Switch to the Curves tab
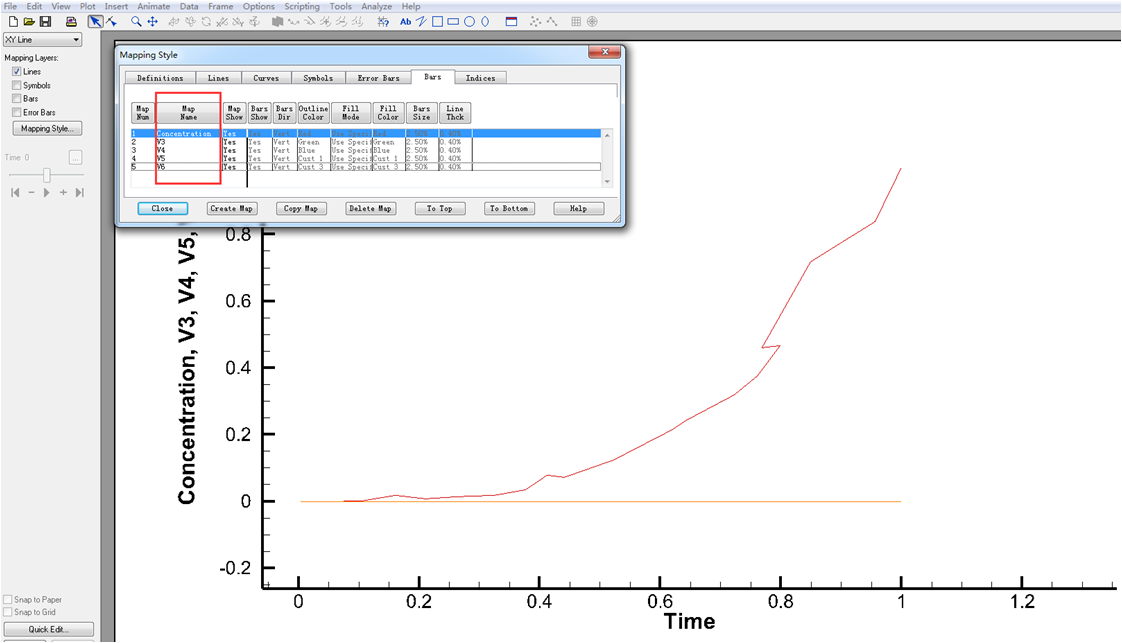The height and width of the screenshot is (643, 1122). pos(266,78)
